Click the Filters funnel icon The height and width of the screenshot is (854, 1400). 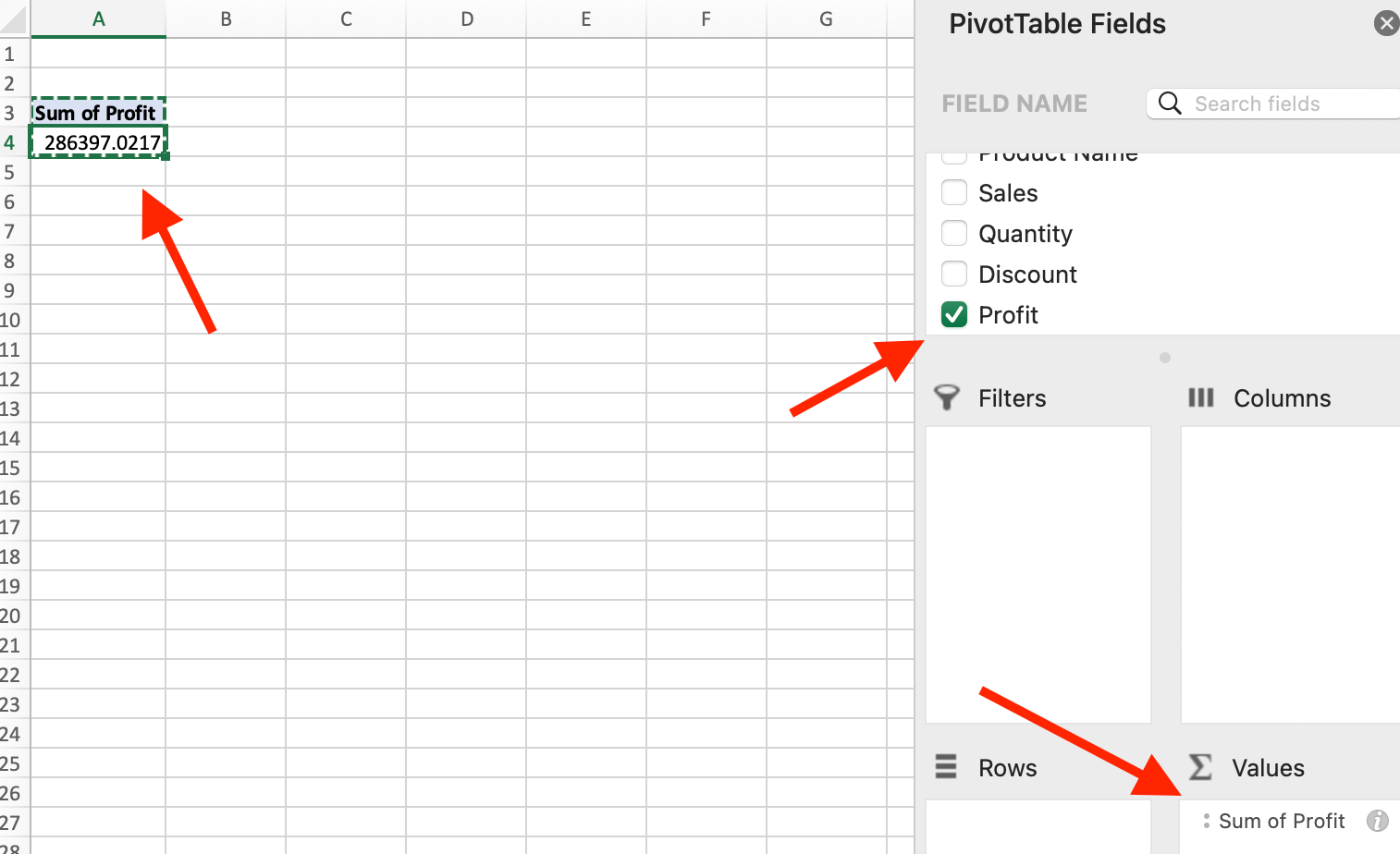click(947, 397)
